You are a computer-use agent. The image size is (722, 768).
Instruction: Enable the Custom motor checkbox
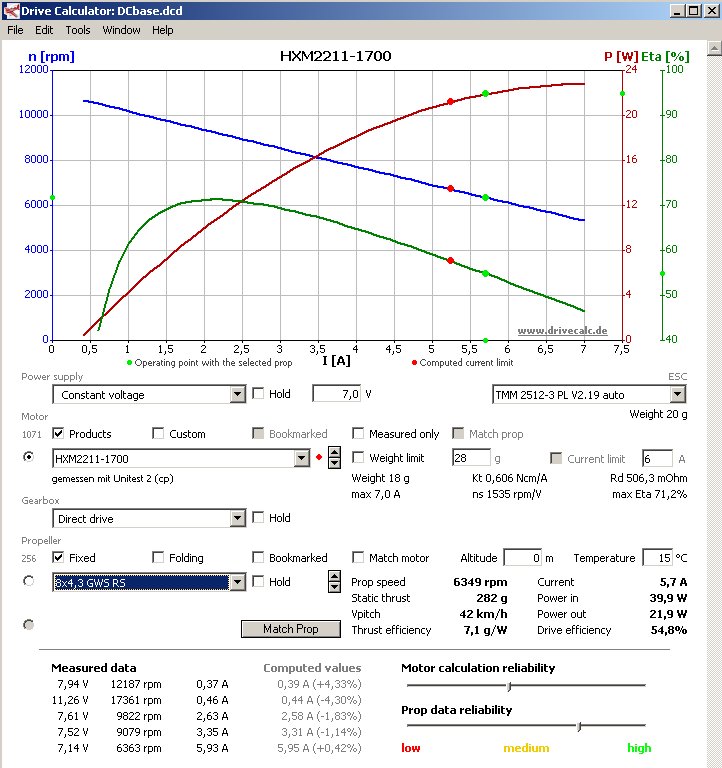[158, 433]
